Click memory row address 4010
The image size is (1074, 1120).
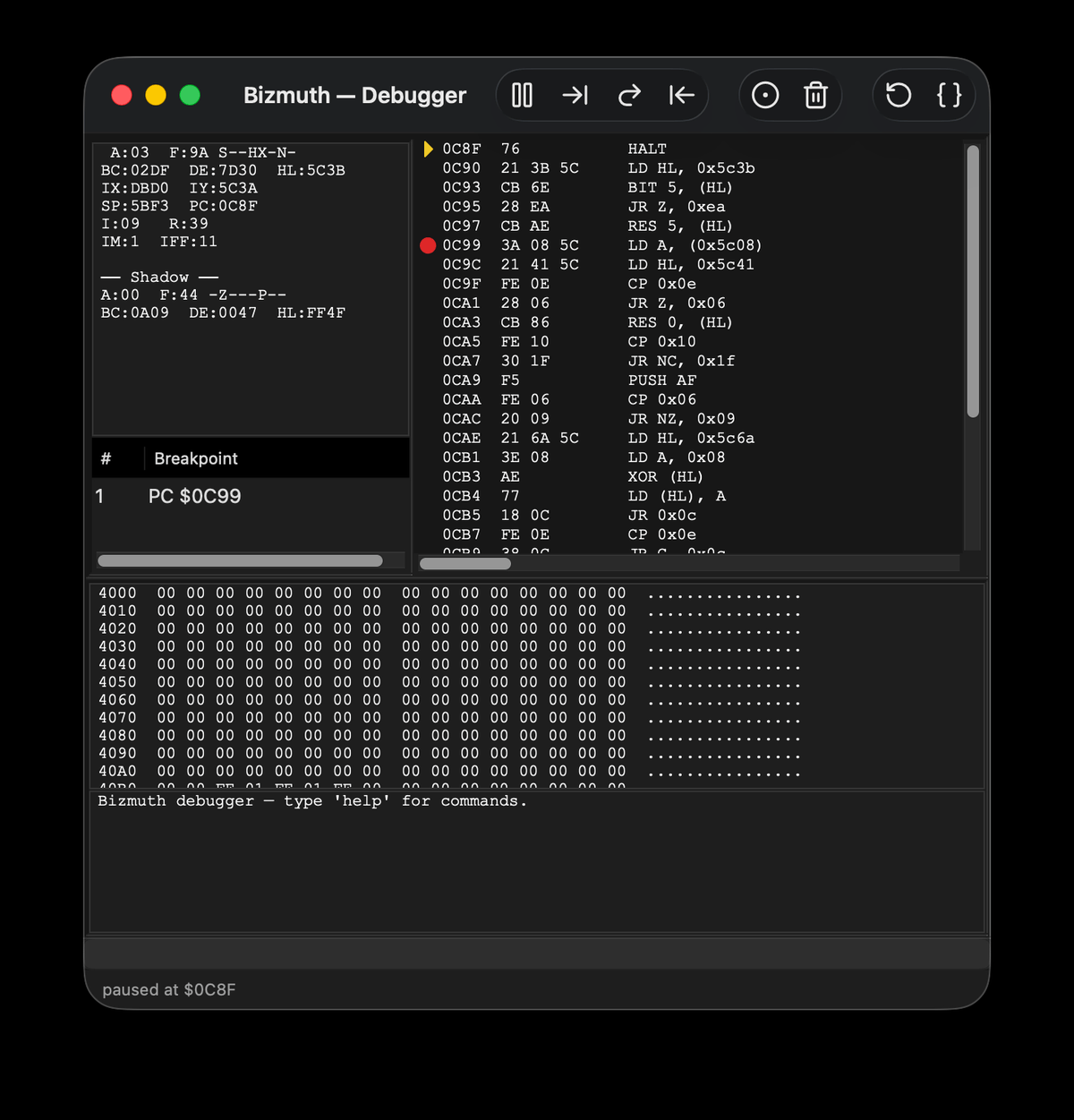click(117, 611)
